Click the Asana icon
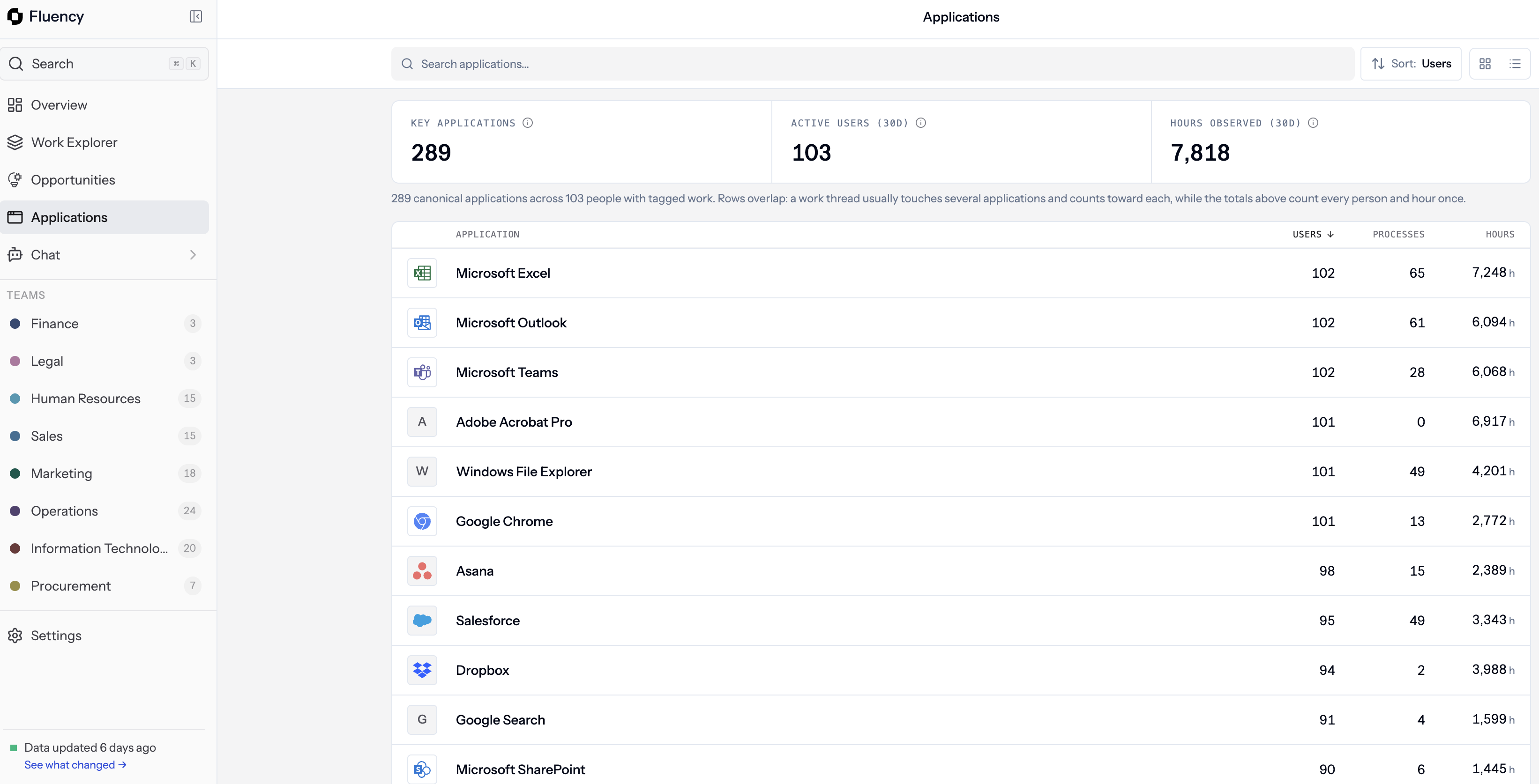1539x784 pixels. [x=422, y=571]
